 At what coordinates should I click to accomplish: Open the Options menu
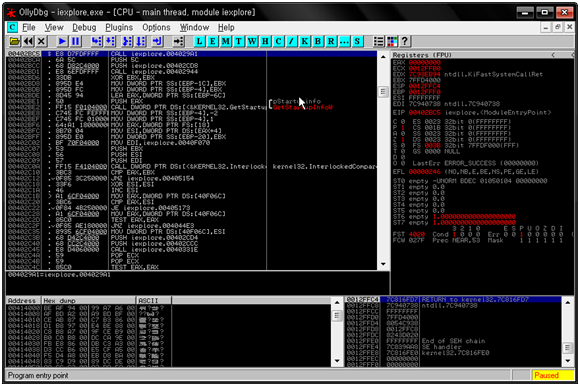tap(156, 27)
